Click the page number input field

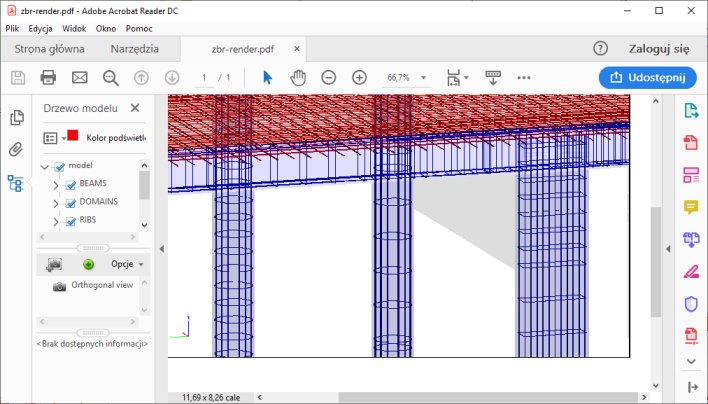[205, 78]
